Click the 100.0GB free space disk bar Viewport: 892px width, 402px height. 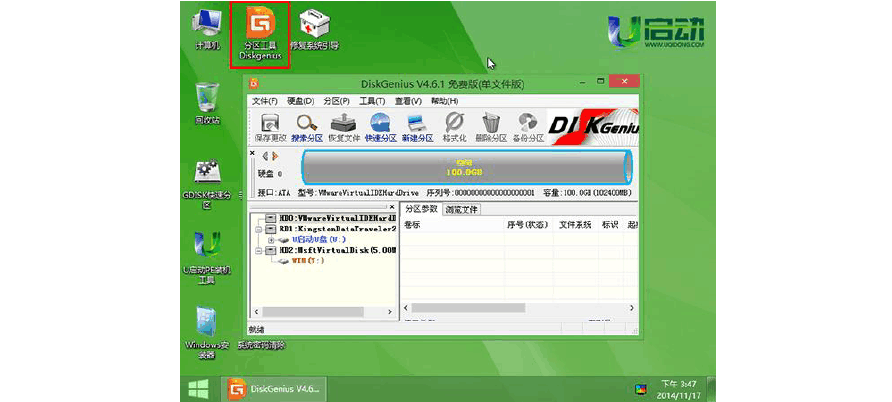click(x=466, y=168)
